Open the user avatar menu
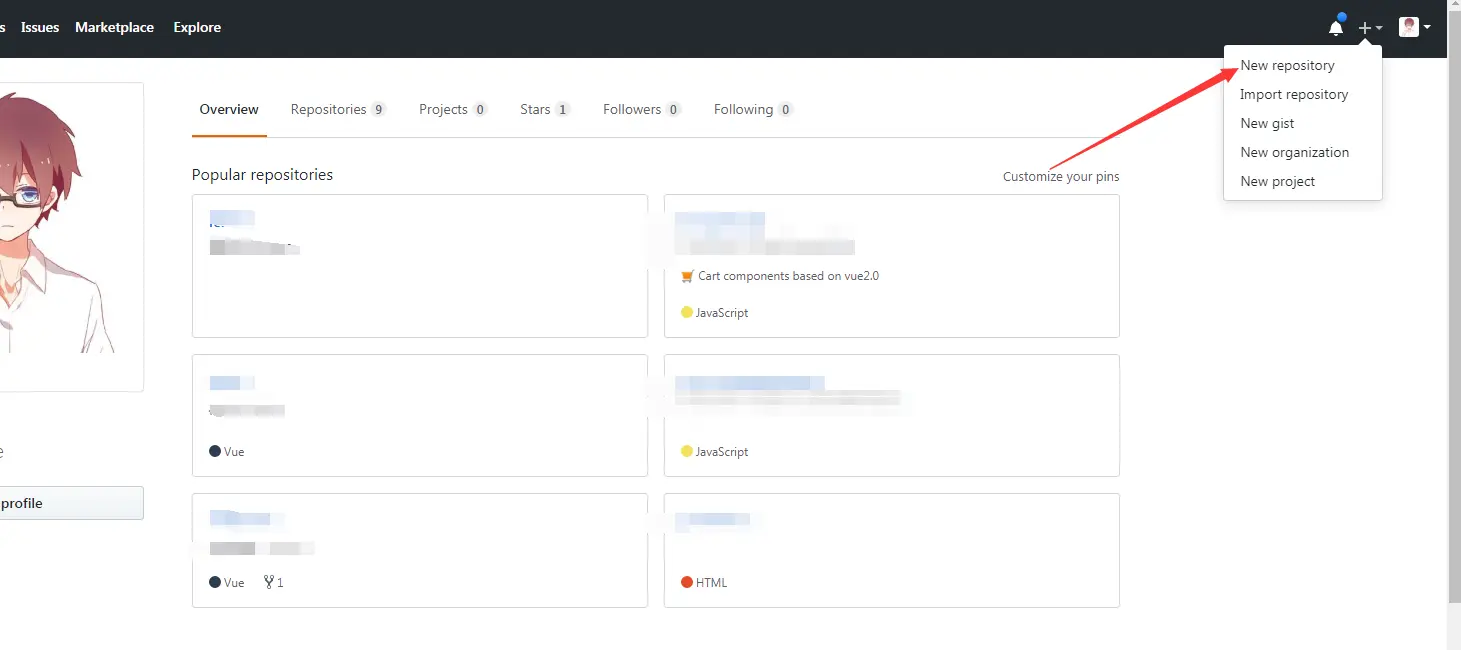The height and width of the screenshot is (650, 1461). tap(1414, 27)
